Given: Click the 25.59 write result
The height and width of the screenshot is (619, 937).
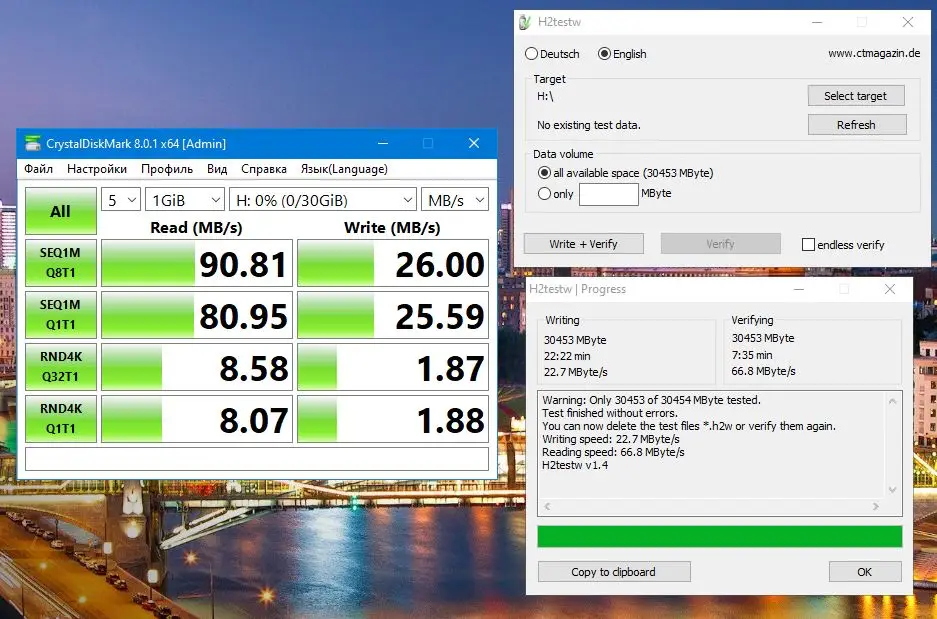Looking at the screenshot, I should [x=393, y=315].
